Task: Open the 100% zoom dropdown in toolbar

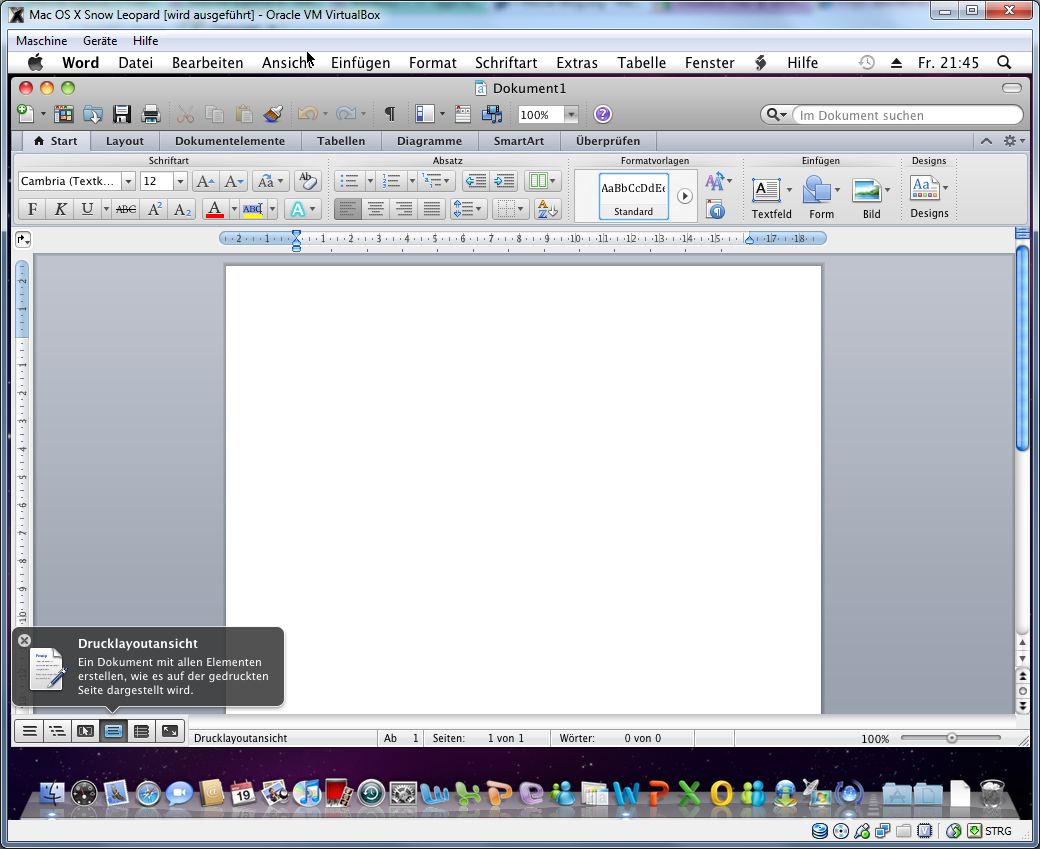Action: click(571, 115)
